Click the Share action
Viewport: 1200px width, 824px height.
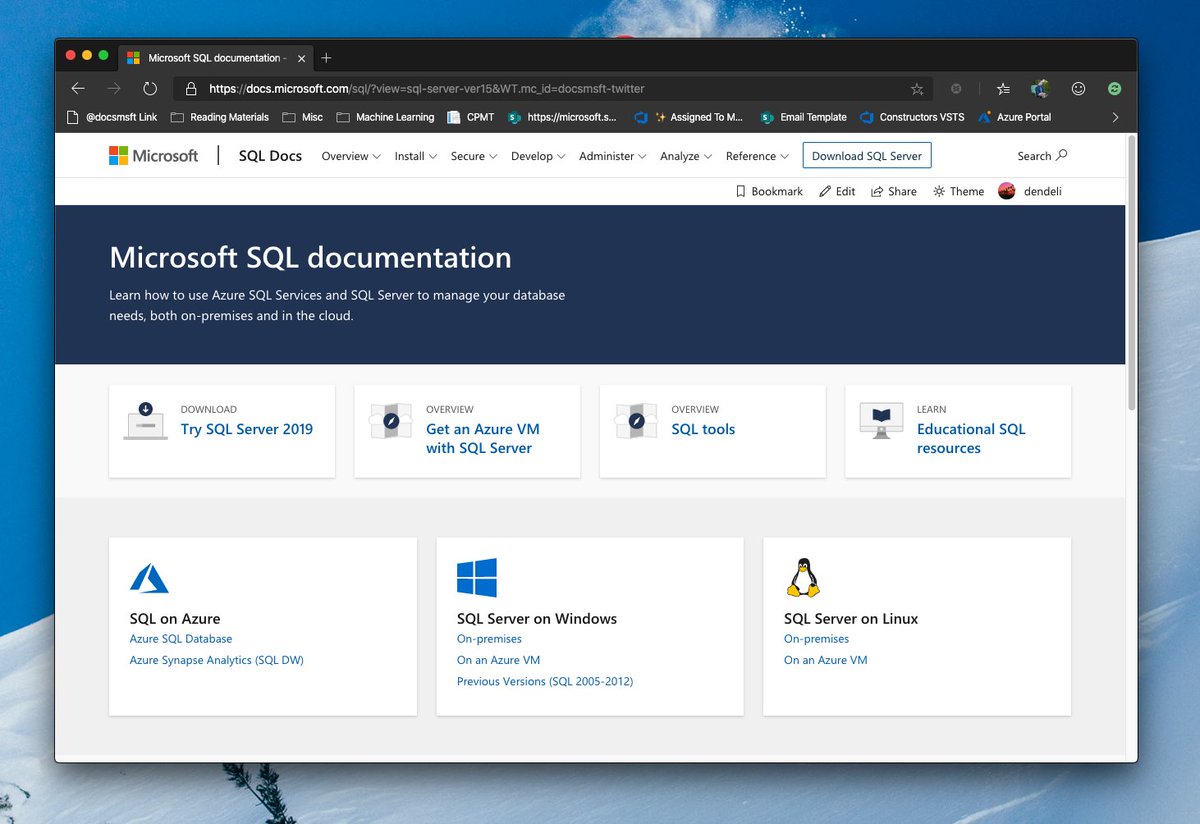[x=893, y=191]
